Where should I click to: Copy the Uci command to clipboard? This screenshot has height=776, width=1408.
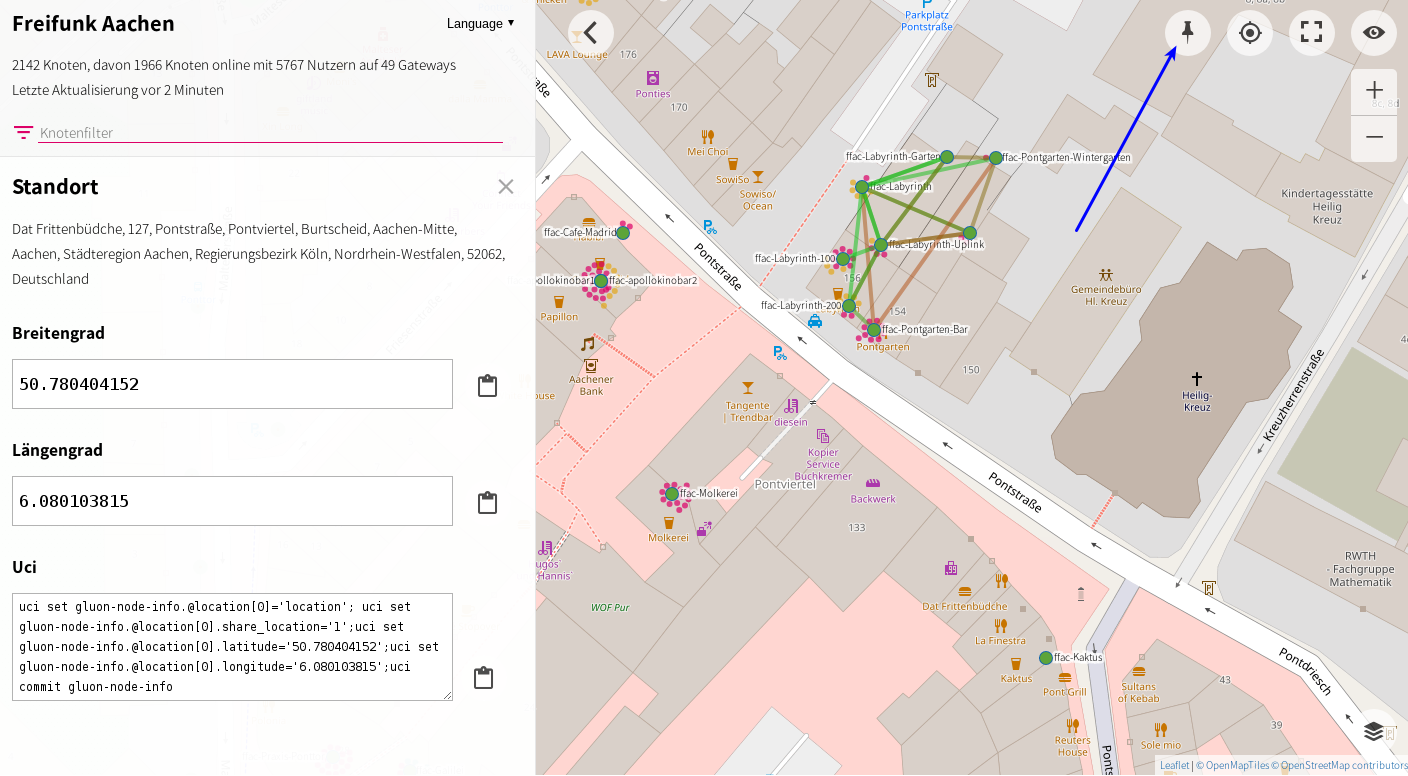483,678
